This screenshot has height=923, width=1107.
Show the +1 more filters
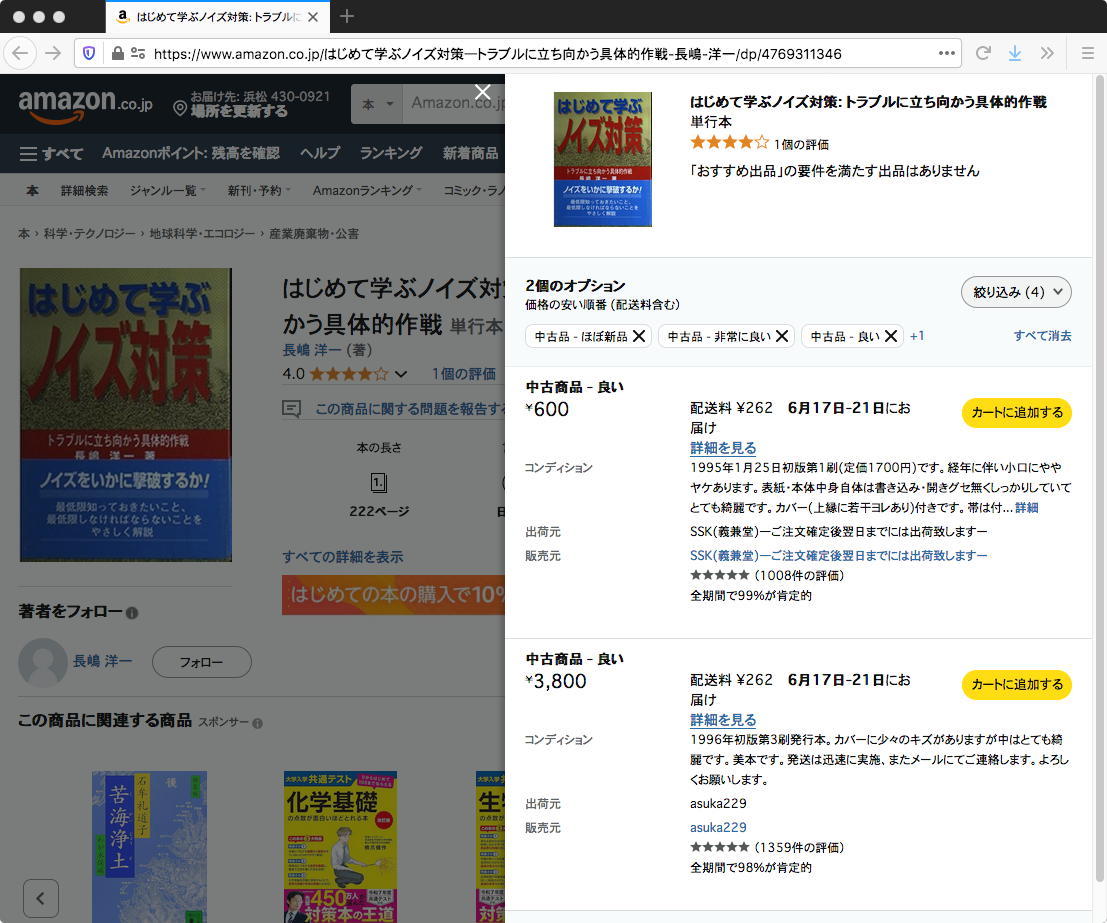[916, 336]
